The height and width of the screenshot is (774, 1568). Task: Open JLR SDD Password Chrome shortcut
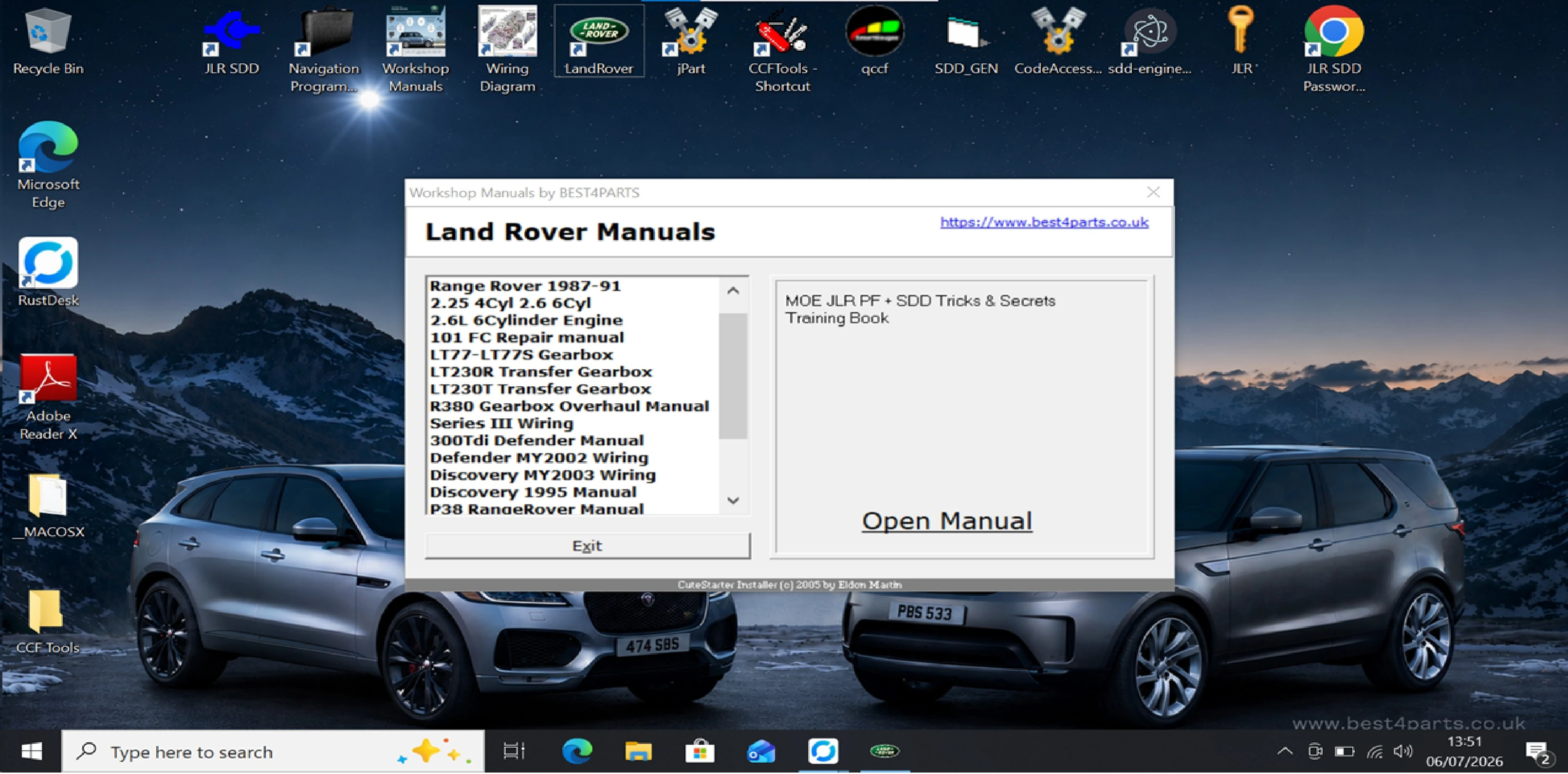click(1334, 49)
